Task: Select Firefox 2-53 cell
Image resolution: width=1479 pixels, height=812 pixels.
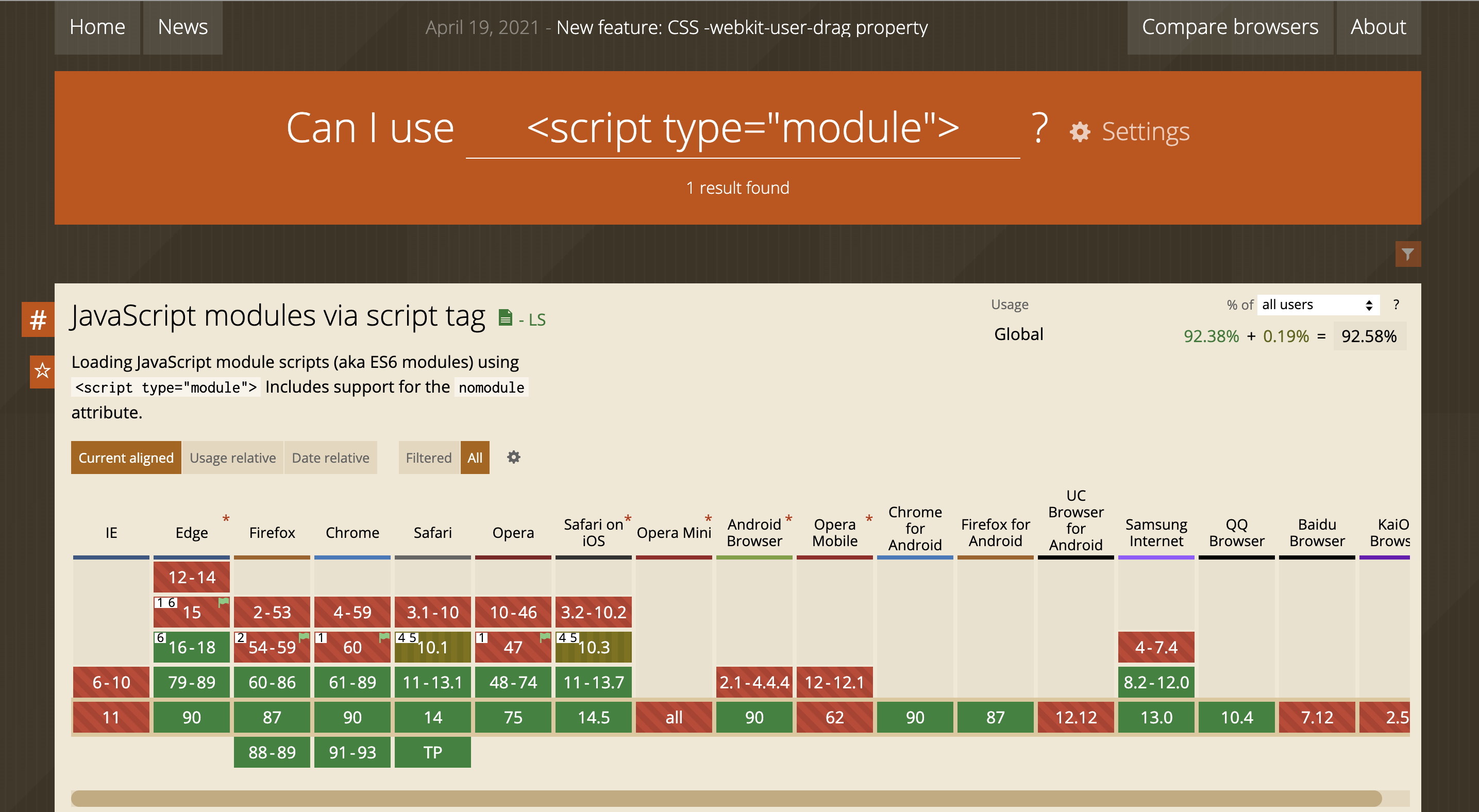Action: tap(272, 612)
